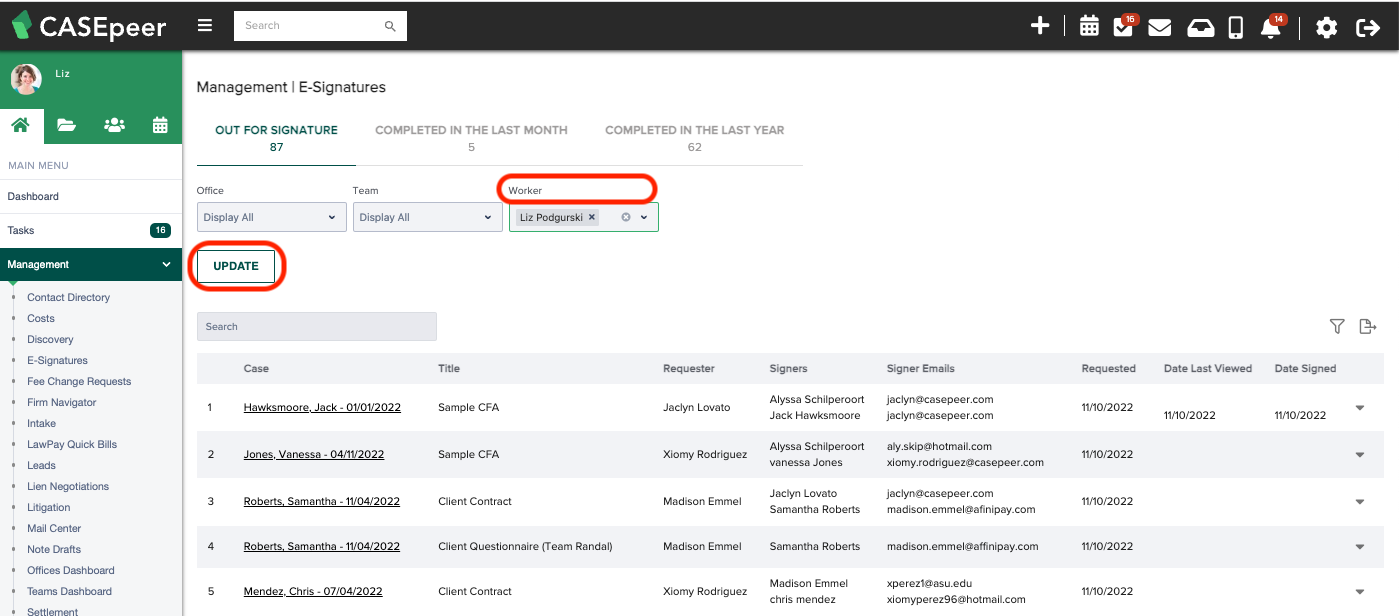Image resolution: width=1399 pixels, height=616 pixels.
Task: Open E-Signatures under Management
Action: 58,361
